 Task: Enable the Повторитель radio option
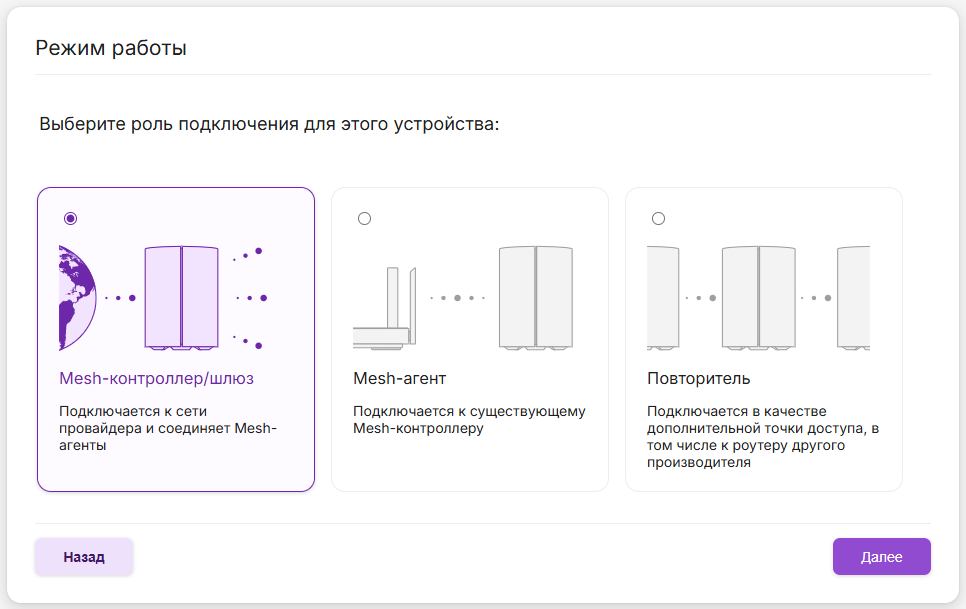[x=658, y=219]
